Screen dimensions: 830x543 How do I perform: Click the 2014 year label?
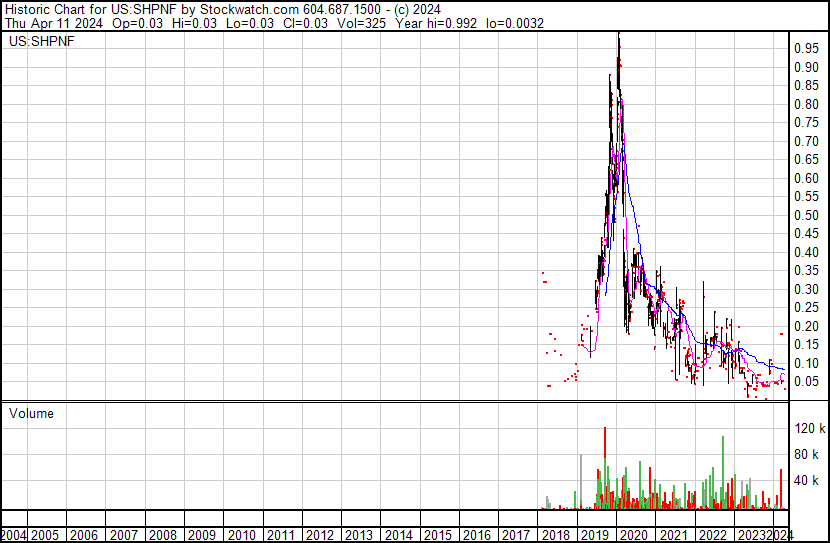(399, 535)
